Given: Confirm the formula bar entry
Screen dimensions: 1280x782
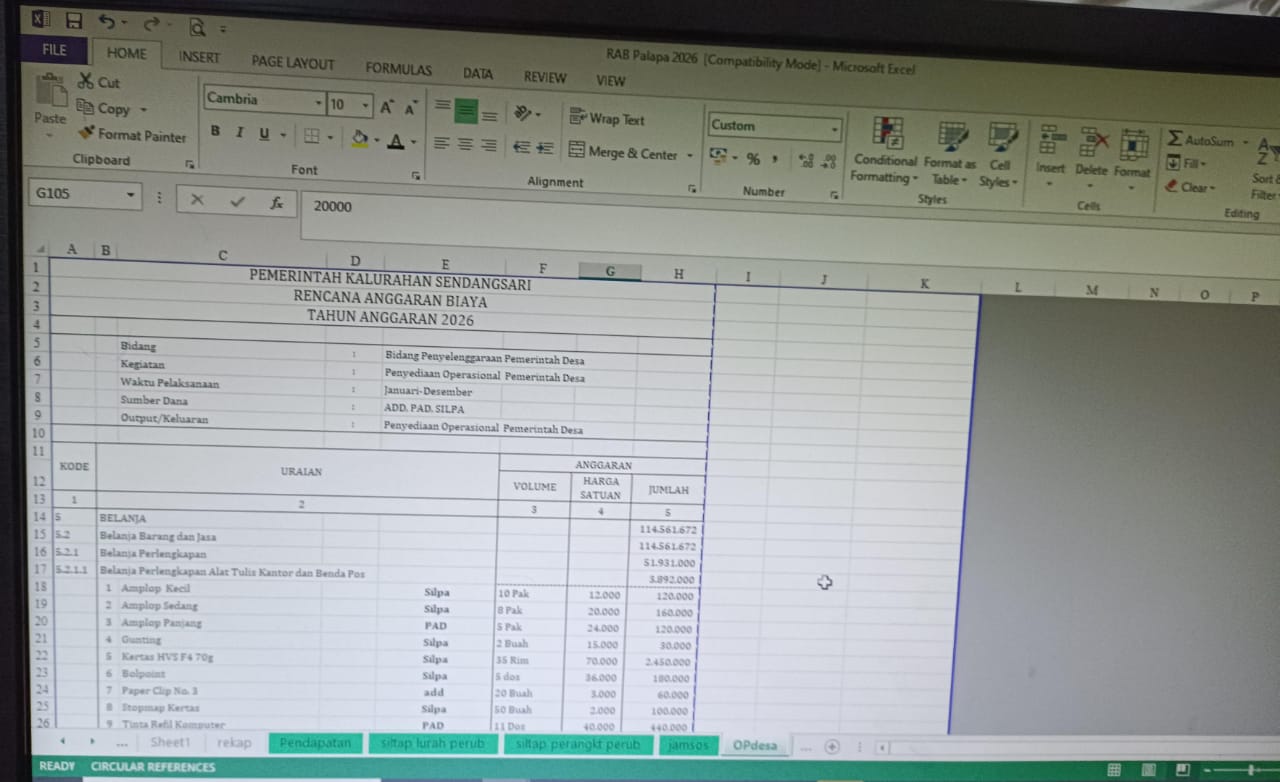Looking at the screenshot, I should tap(237, 201).
